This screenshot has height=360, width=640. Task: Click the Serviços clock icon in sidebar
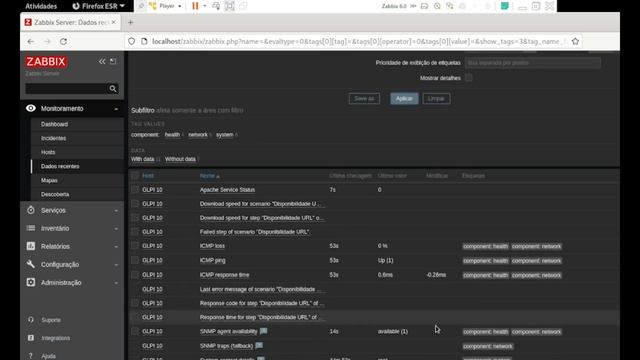coord(31,210)
